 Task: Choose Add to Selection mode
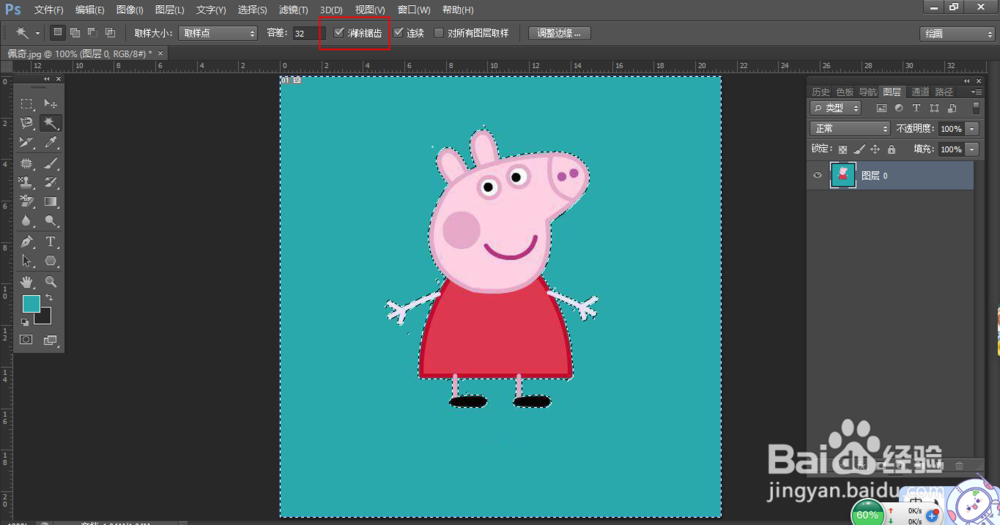click(x=75, y=33)
